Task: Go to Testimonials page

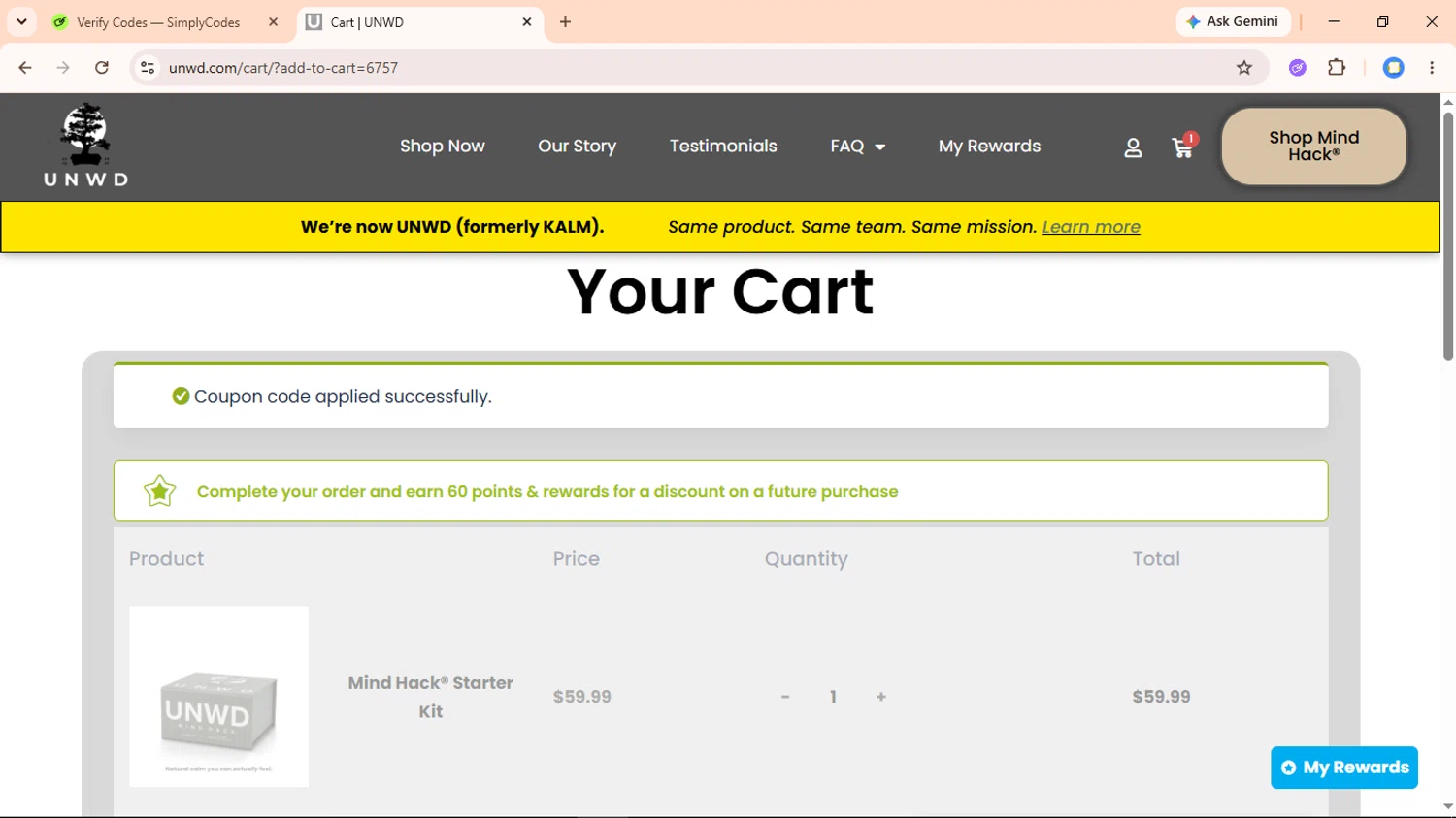Action: click(723, 147)
